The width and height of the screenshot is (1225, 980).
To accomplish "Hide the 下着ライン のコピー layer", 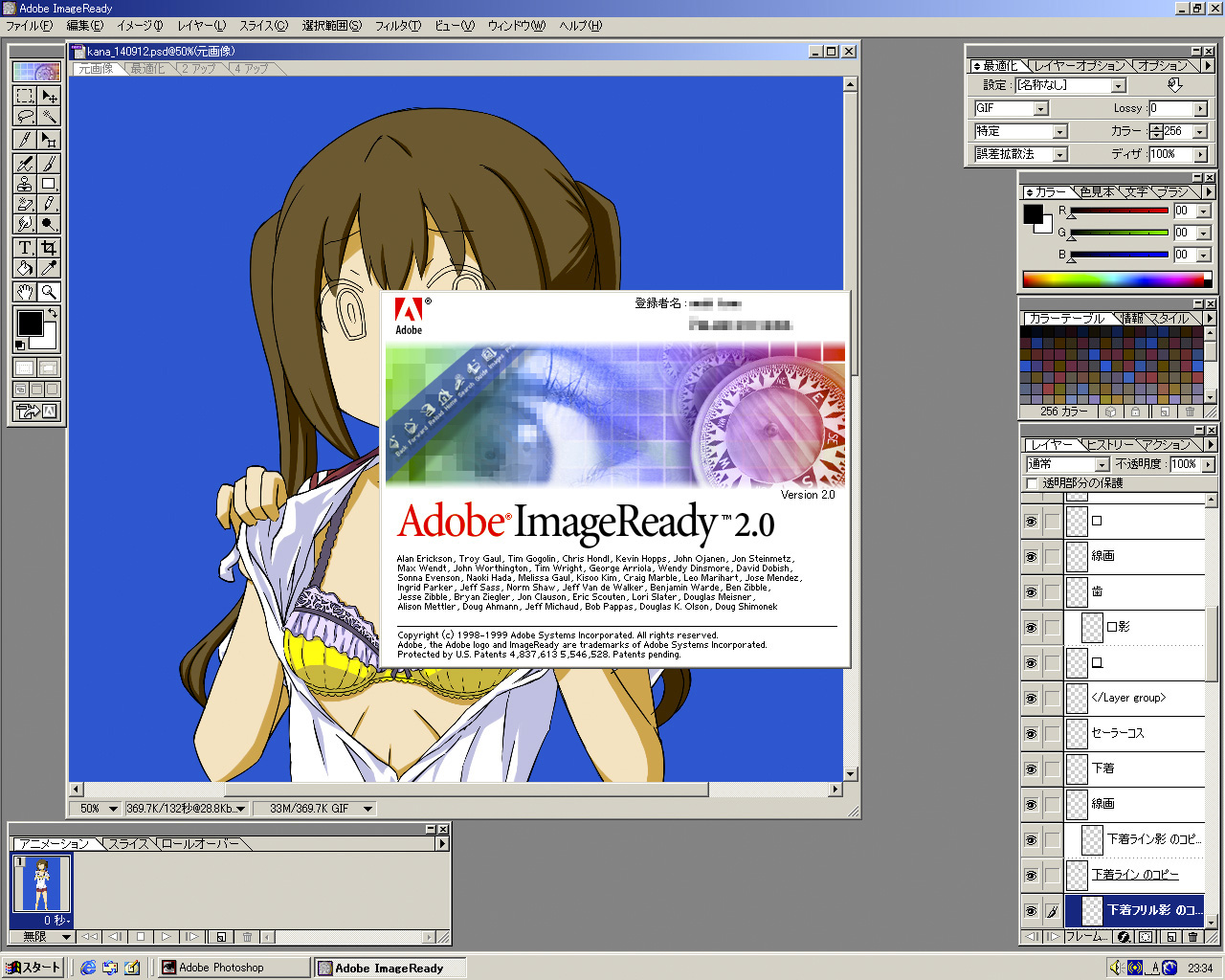I will [1031, 876].
